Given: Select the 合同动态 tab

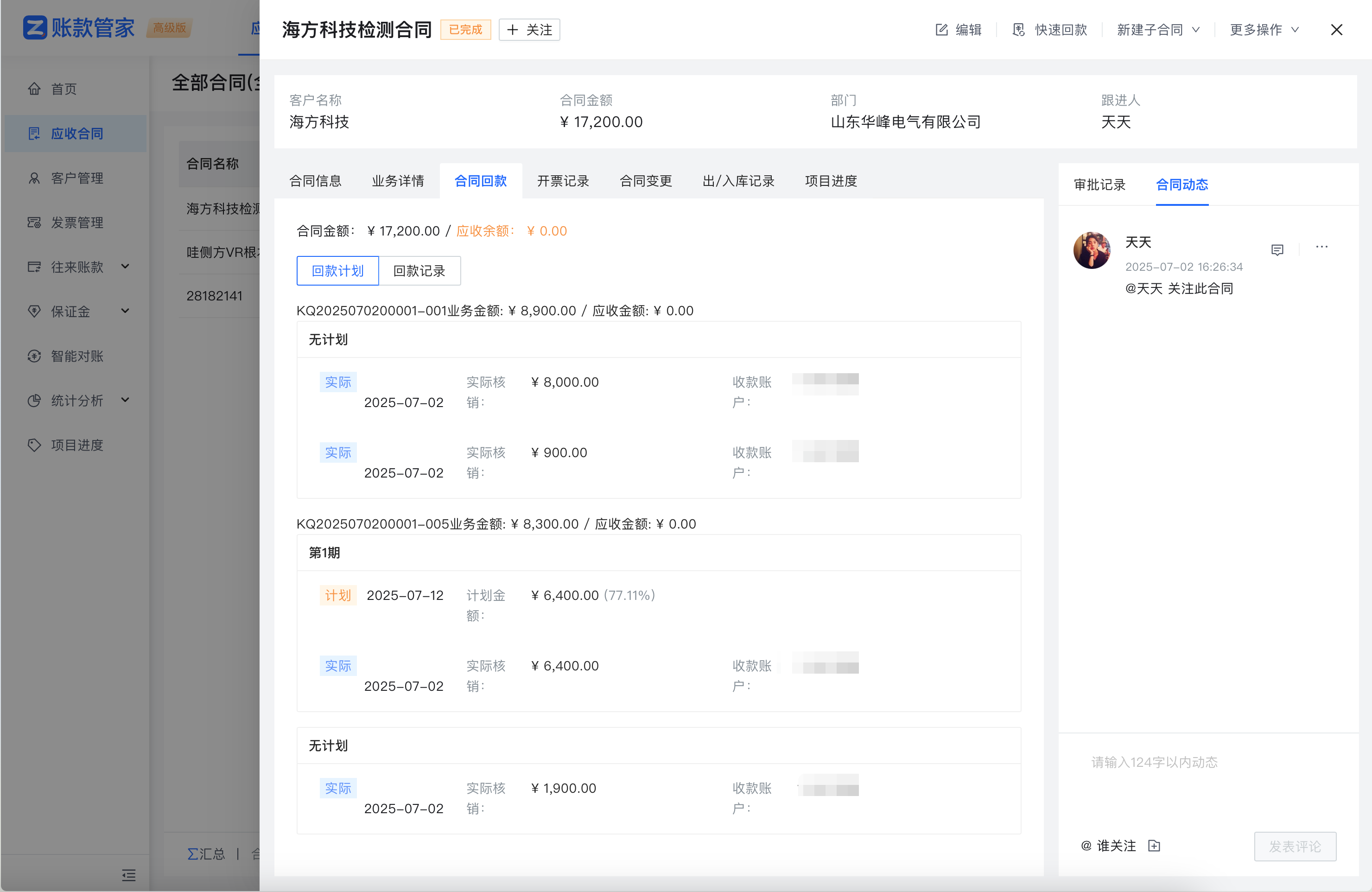Looking at the screenshot, I should pos(1182,185).
